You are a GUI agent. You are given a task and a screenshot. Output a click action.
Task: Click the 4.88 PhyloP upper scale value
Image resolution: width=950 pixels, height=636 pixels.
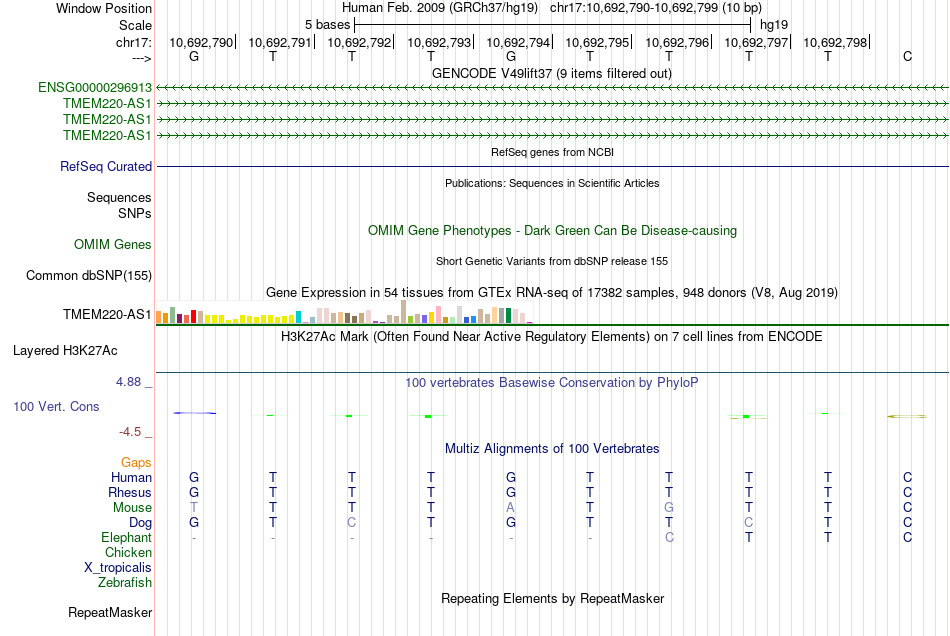(128, 382)
